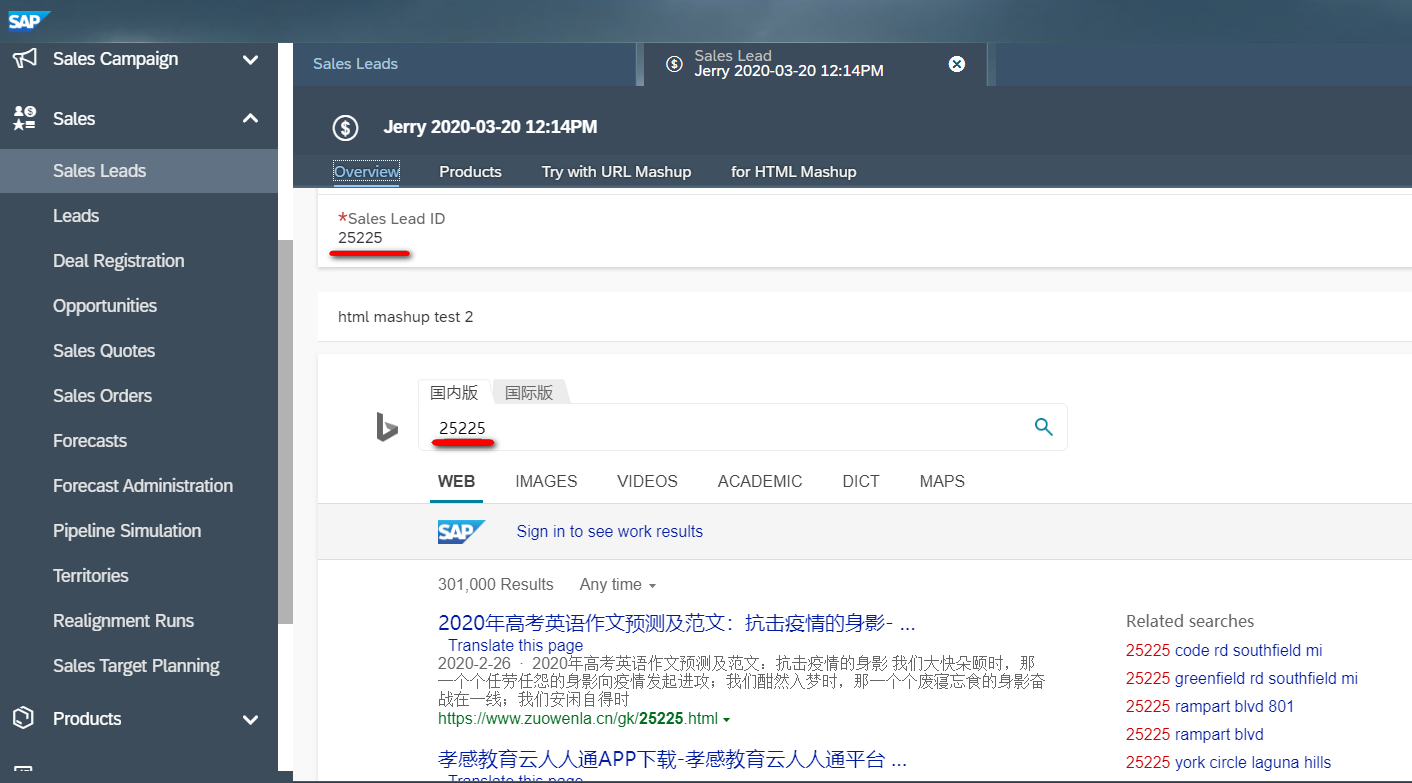This screenshot has width=1412, height=783.
Task: Click the sidebar vertical scrollbar
Action: point(285,432)
